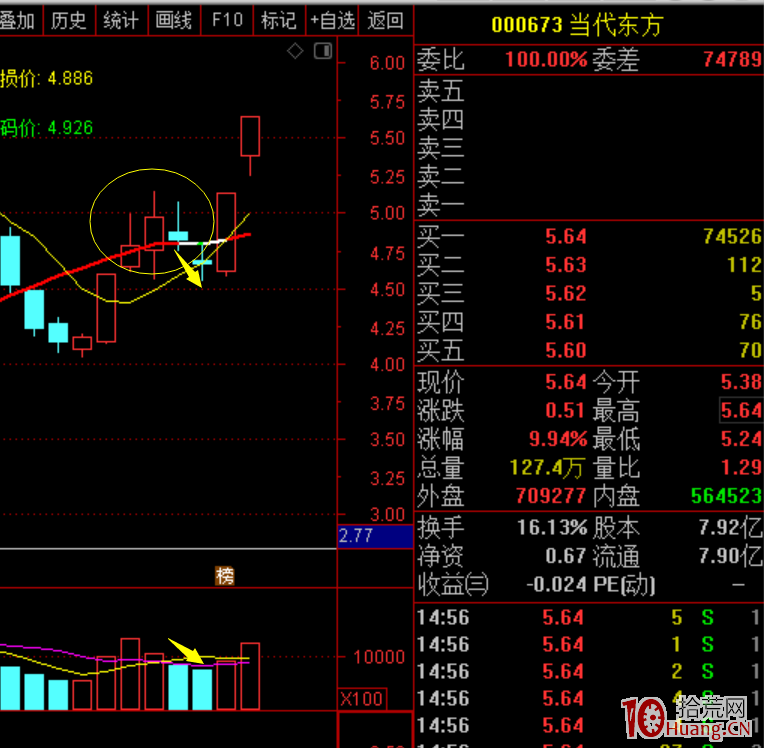This screenshot has height=748, width=764.
Task: Click 买一 volume 74526
Action: (732, 237)
